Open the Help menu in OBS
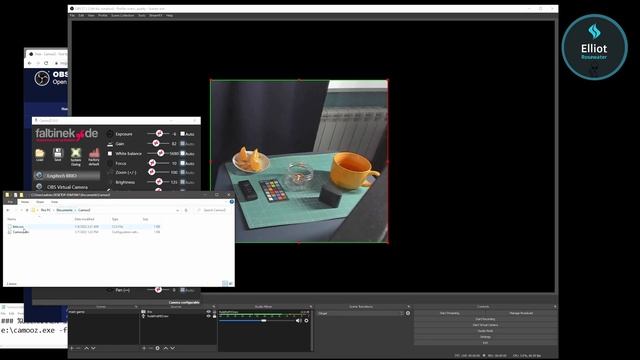This screenshot has width=640, height=360. click(169, 16)
